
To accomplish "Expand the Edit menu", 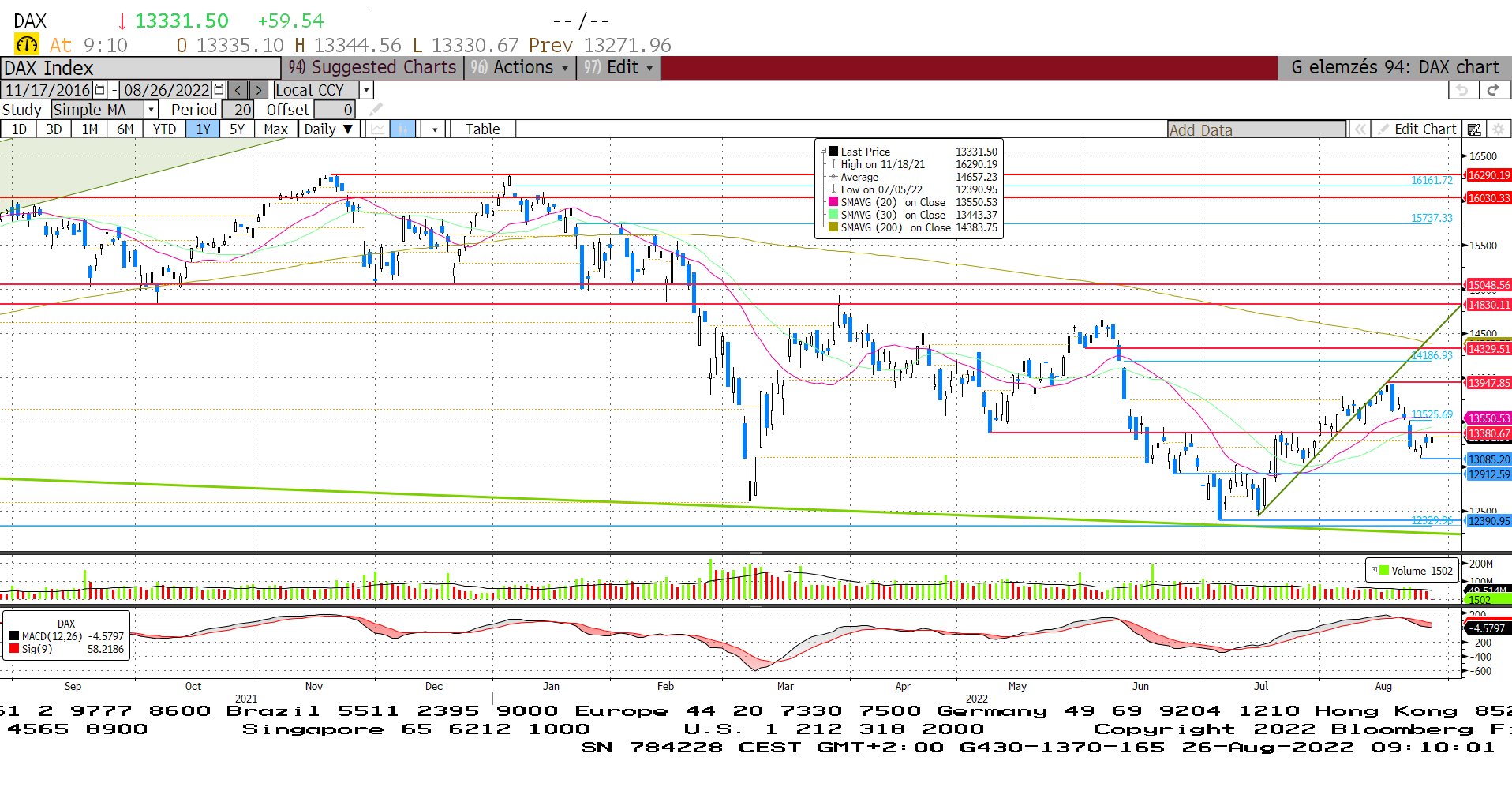I will point(619,68).
